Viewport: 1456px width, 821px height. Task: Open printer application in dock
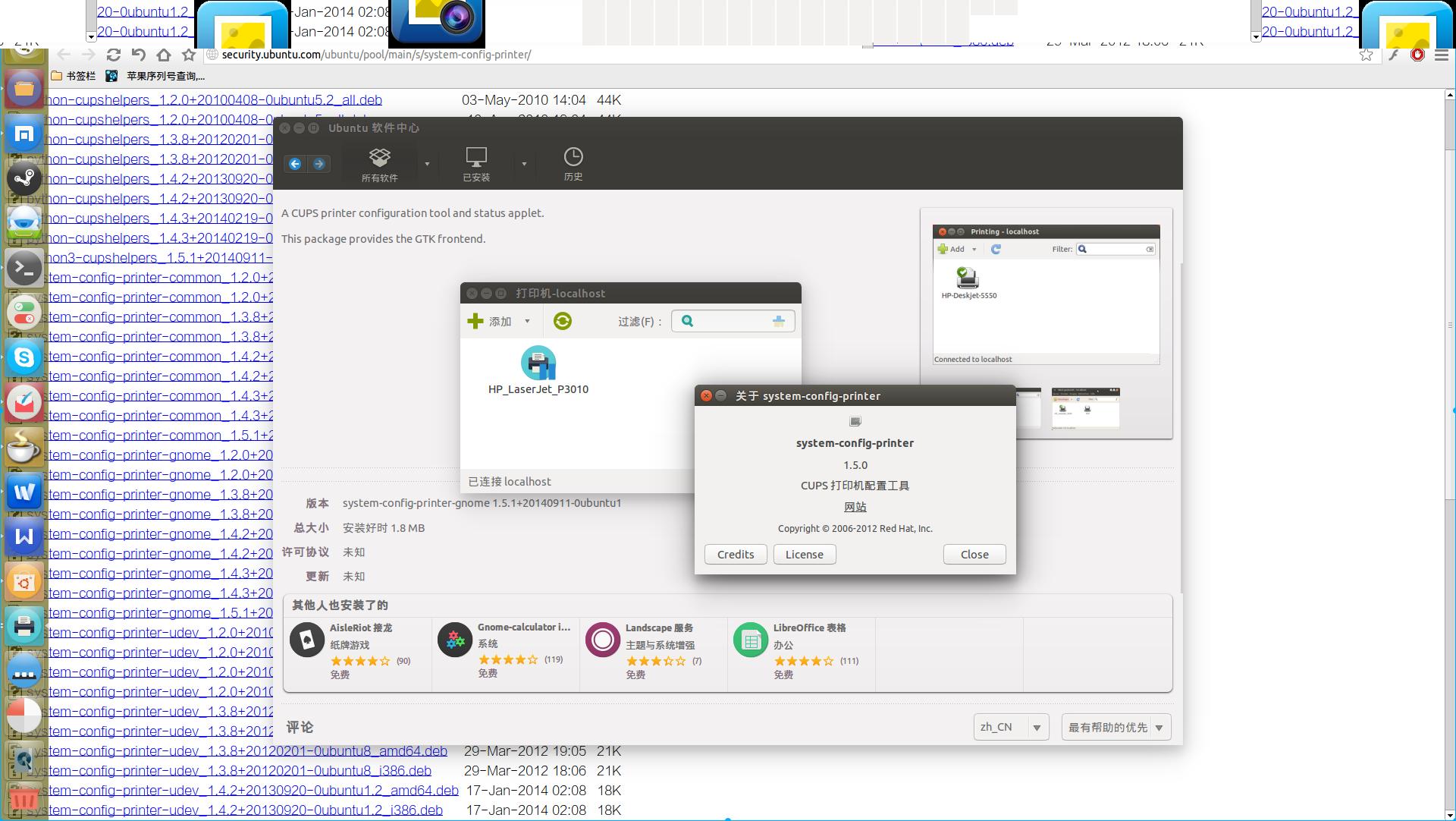[x=24, y=626]
